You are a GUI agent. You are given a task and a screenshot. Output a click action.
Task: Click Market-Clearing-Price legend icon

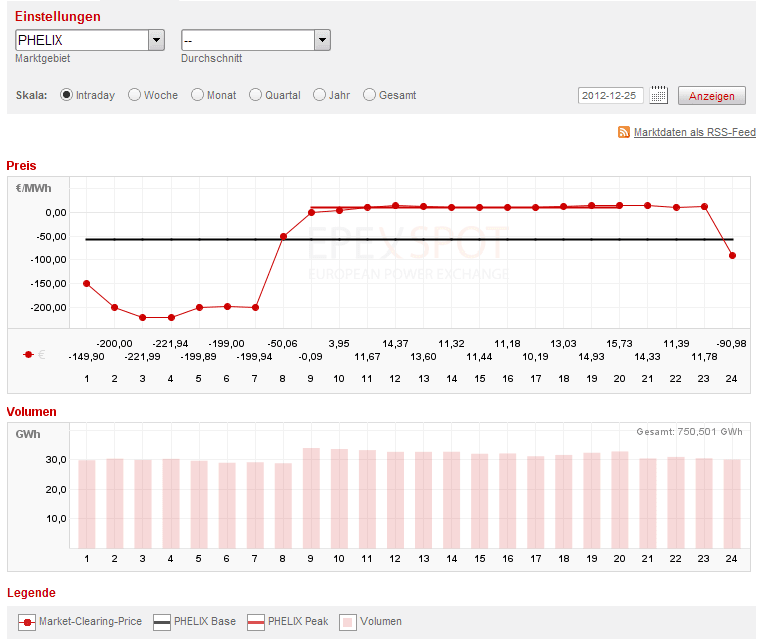(x=27, y=622)
